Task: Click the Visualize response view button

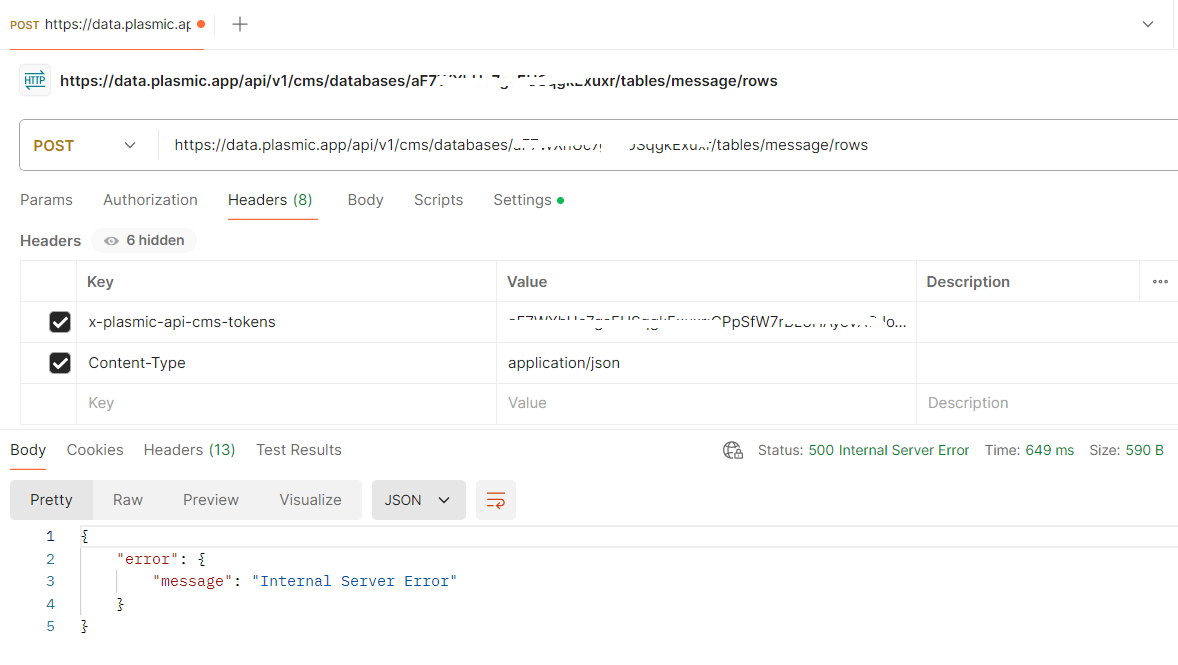Action: click(310, 500)
